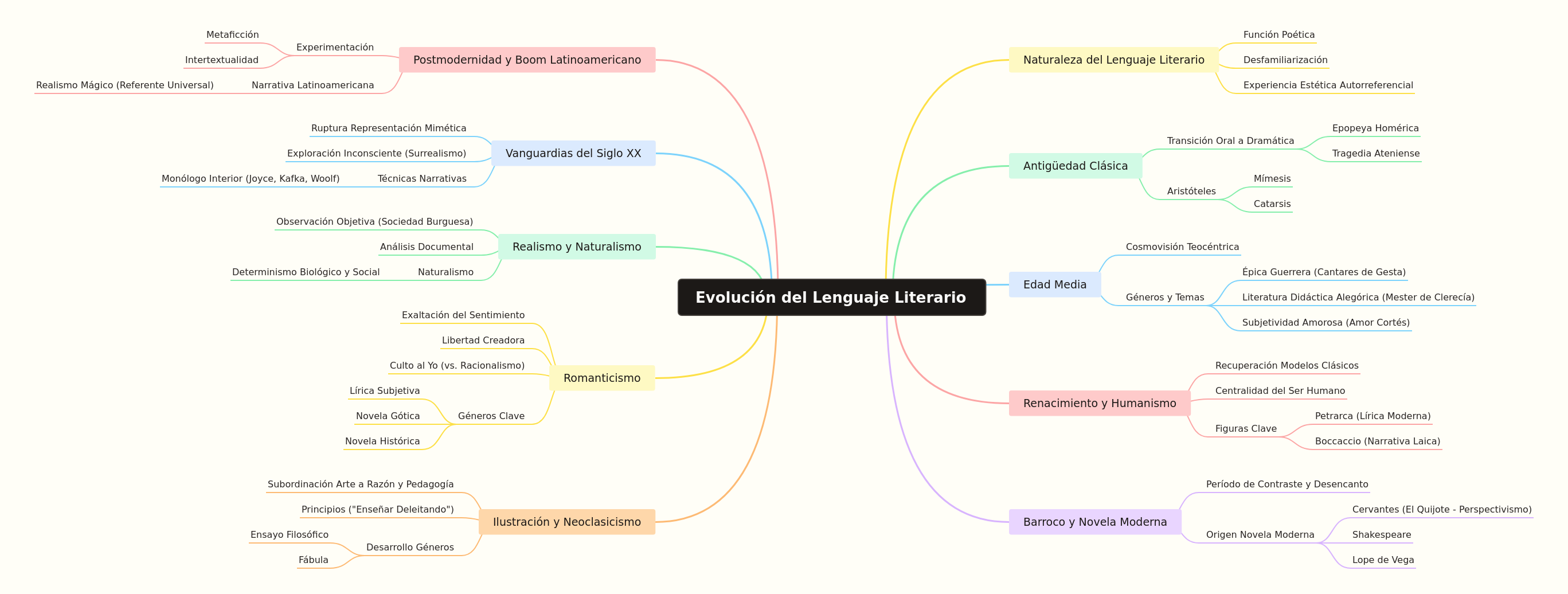This screenshot has width=1568, height=594.
Task: Click Petrarca (Lírica Moderna)
Action: tap(1373, 416)
